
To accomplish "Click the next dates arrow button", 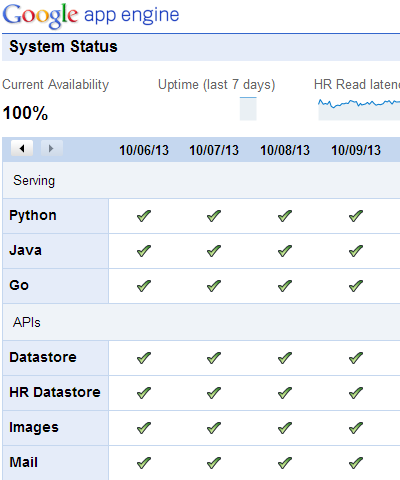I will tap(52, 148).
